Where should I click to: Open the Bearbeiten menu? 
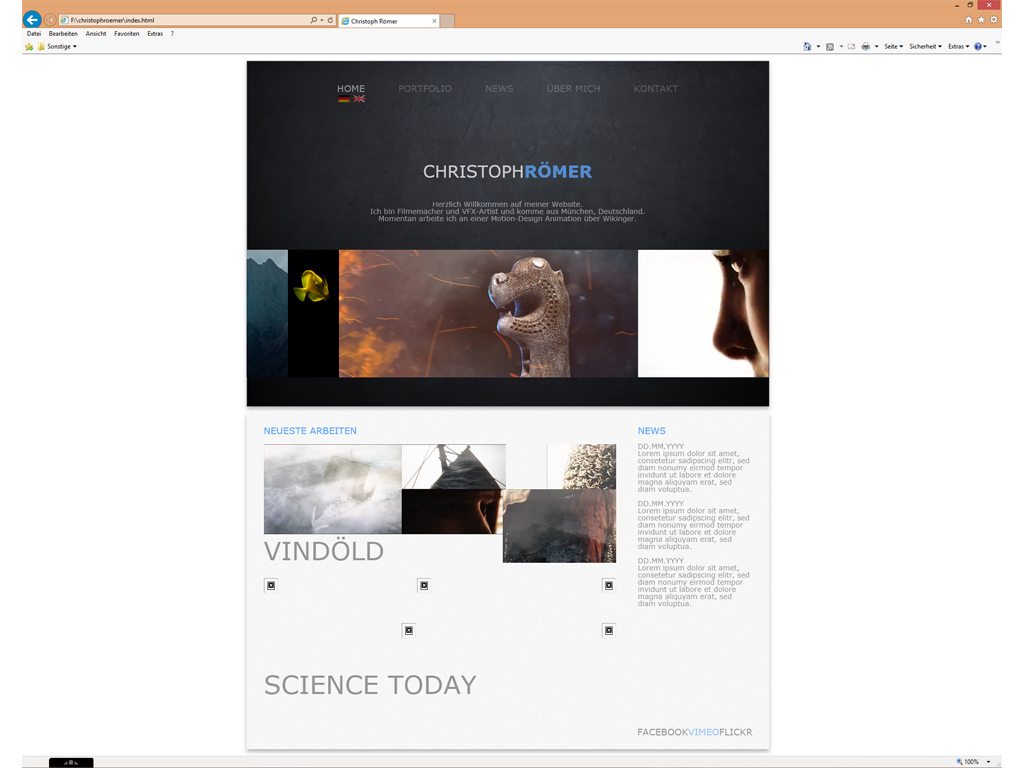pyautogui.click(x=63, y=33)
